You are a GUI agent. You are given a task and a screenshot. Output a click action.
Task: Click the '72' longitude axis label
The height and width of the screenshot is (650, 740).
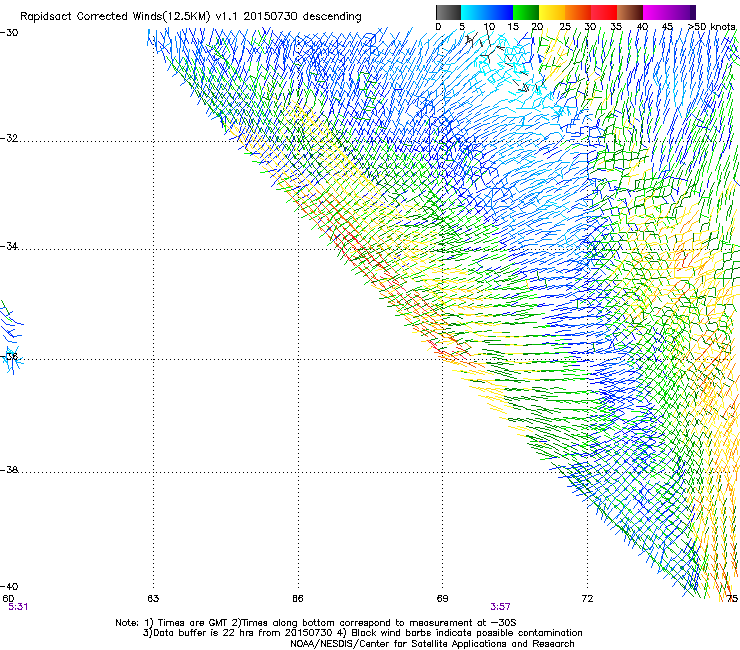click(587, 599)
